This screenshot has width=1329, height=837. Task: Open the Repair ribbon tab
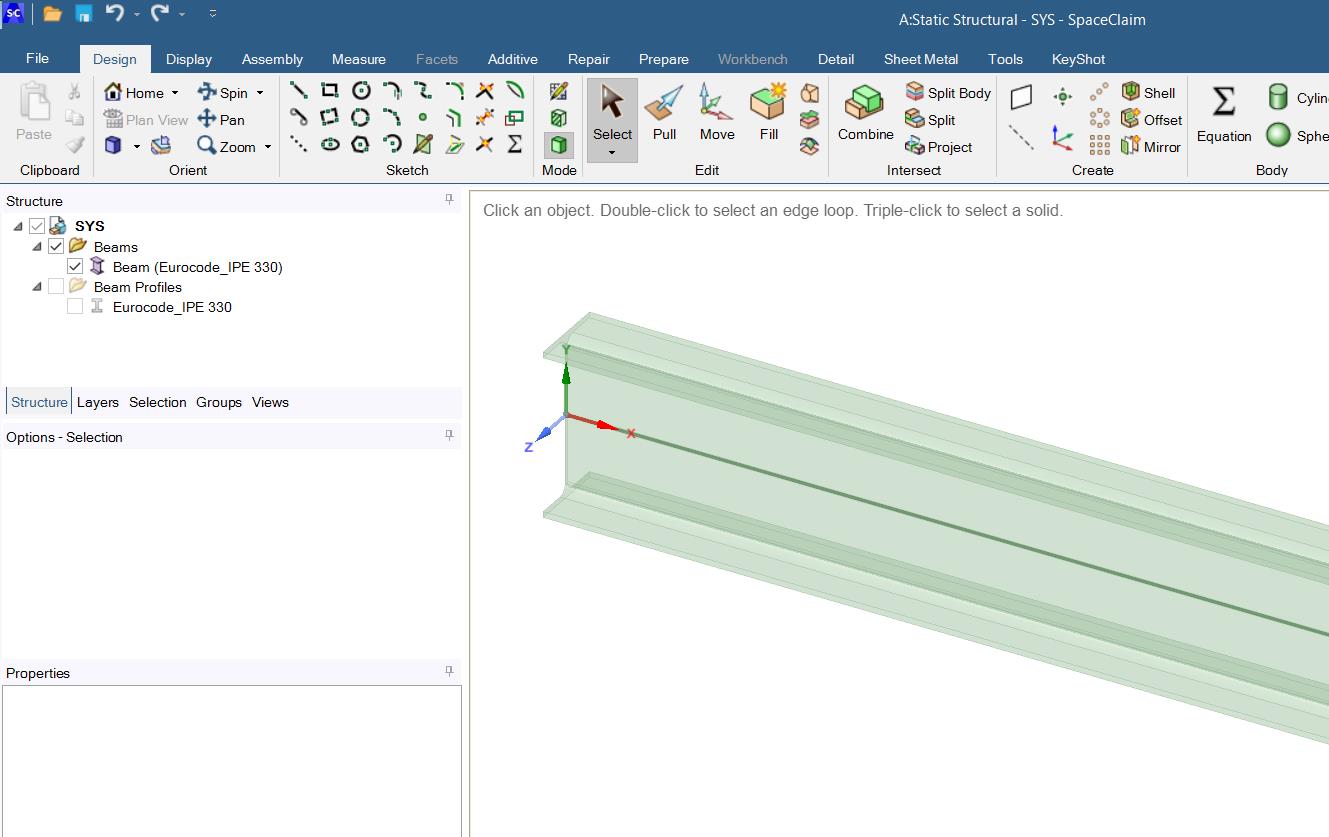pos(589,59)
